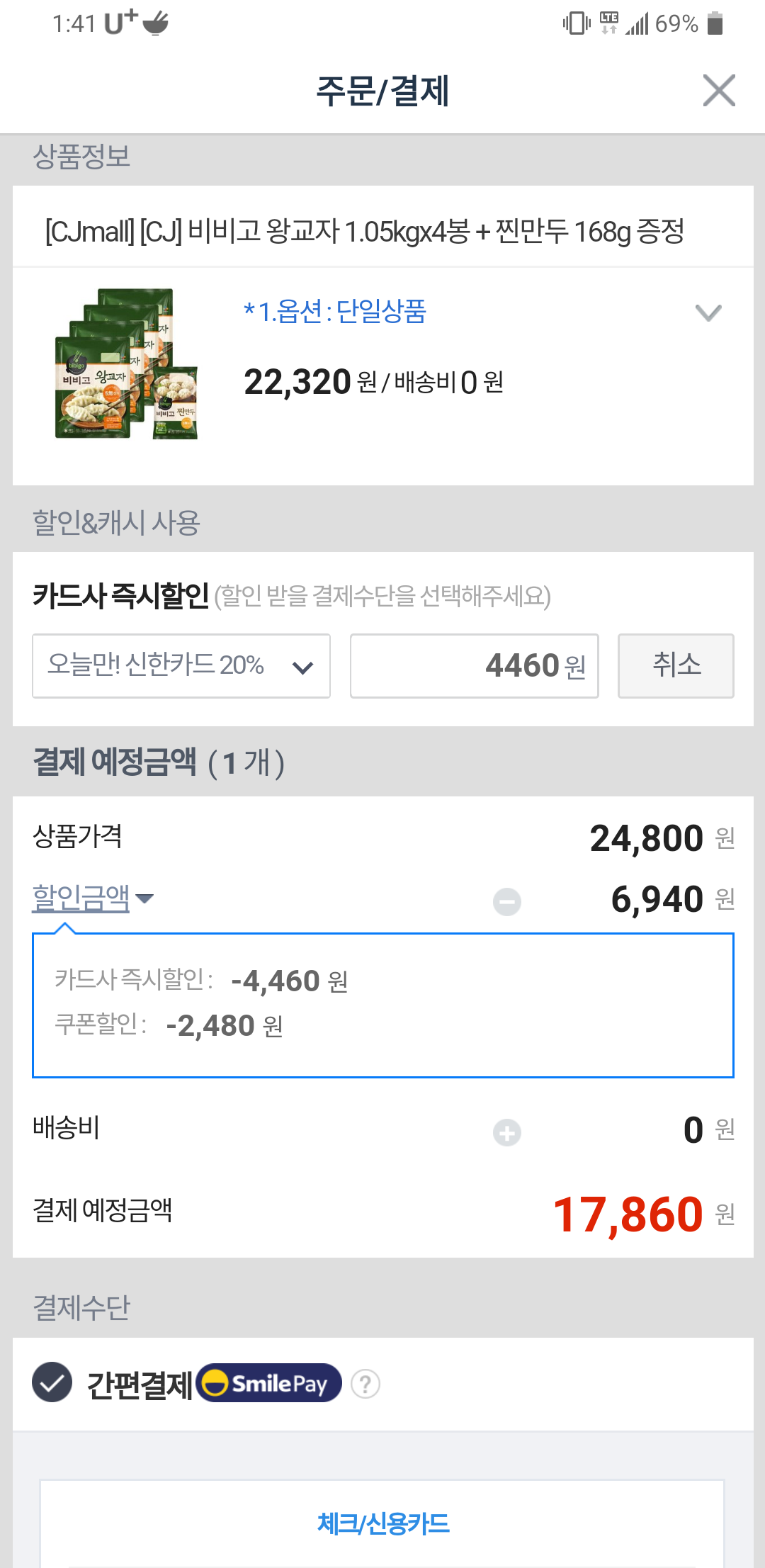Click the 4460 원 discount amount field
The height and width of the screenshot is (1568, 765).
coord(474,666)
